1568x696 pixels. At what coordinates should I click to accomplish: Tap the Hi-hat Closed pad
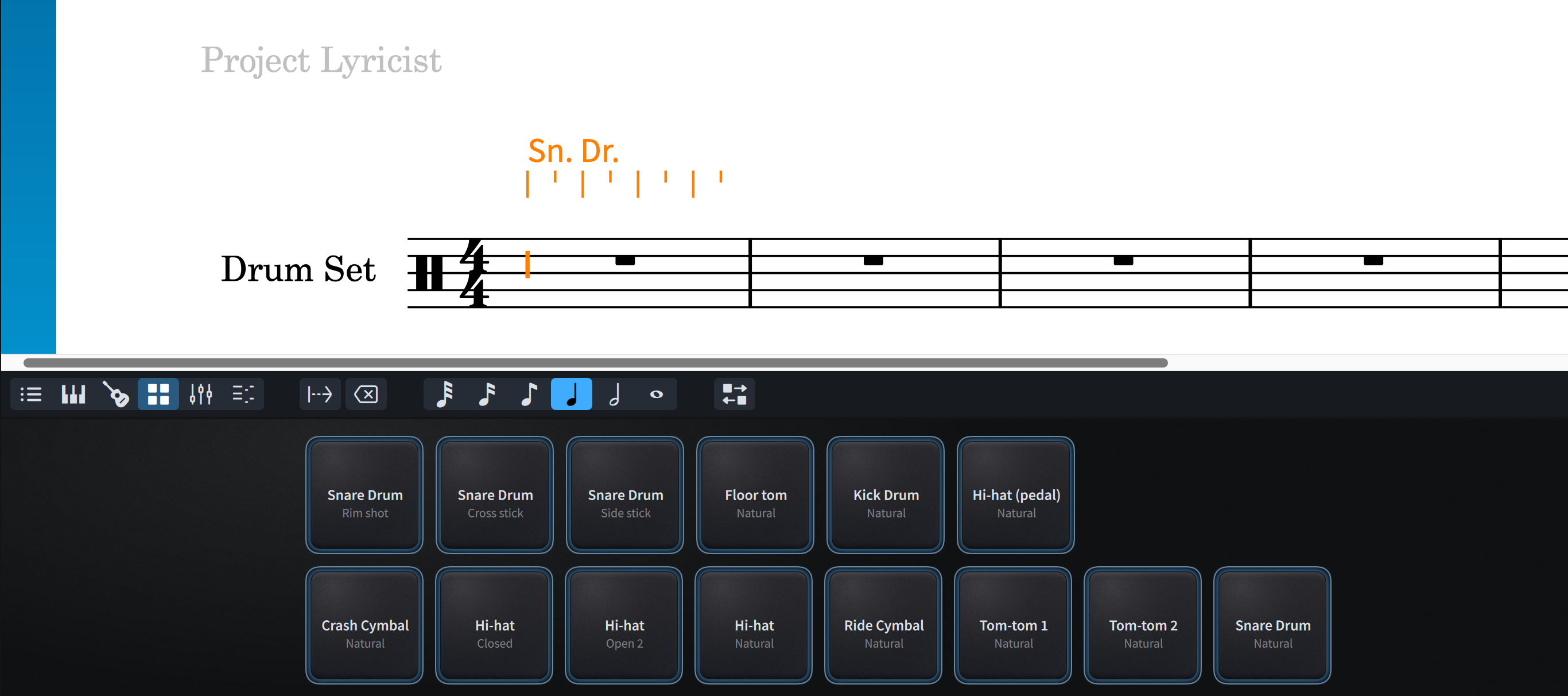[494, 625]
